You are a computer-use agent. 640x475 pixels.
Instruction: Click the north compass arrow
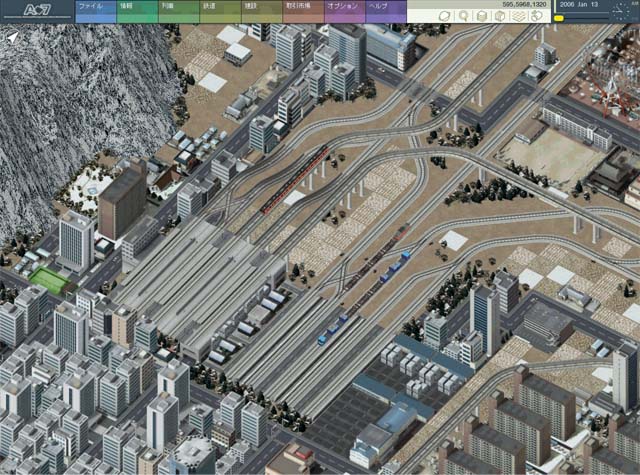click(x=13, y=38)
